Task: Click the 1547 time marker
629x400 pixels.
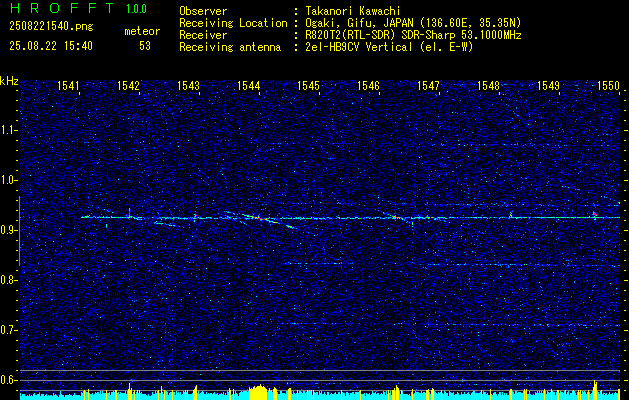Action: [428, 86]
